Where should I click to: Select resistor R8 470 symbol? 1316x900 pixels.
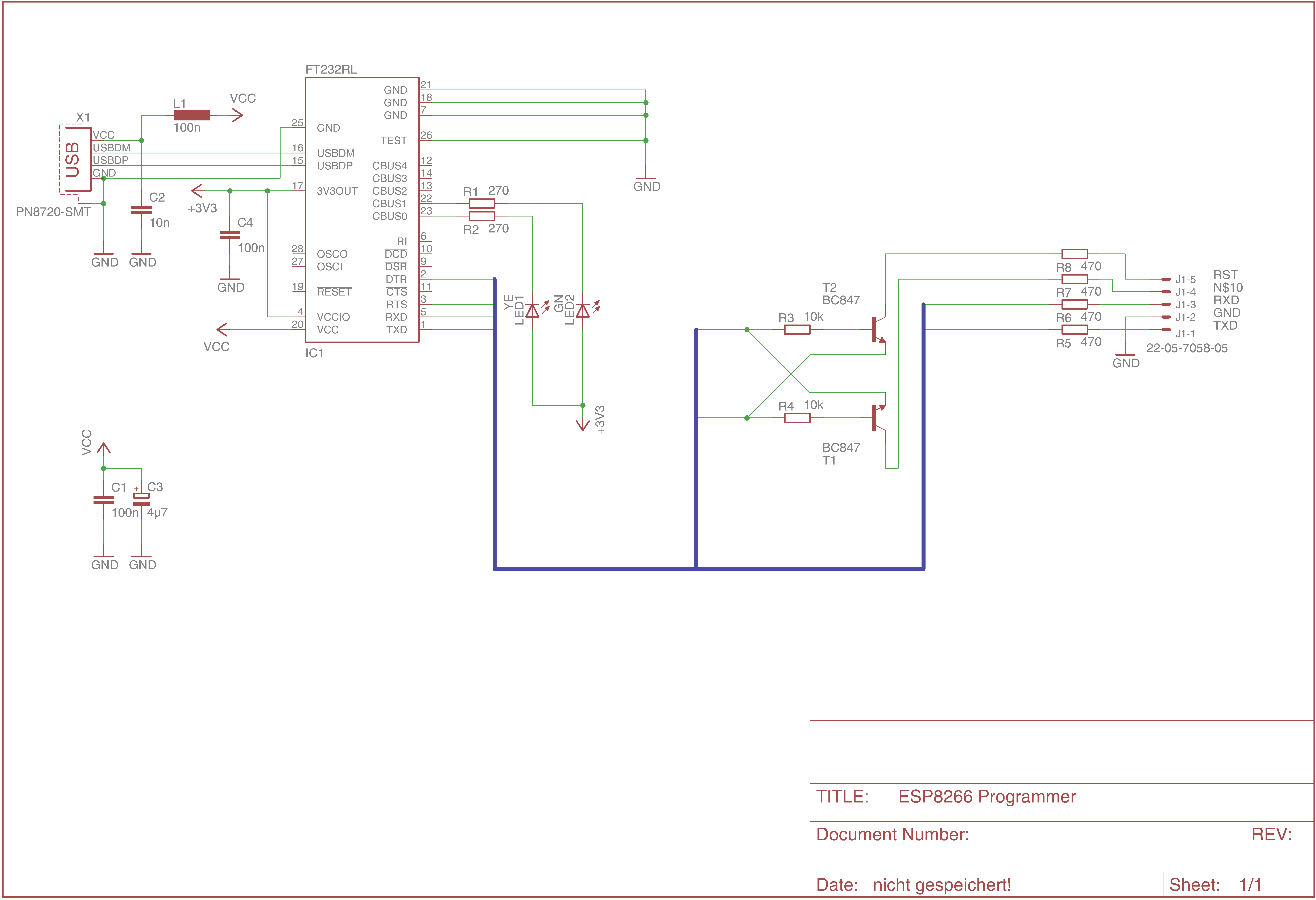coord(1075,254)
